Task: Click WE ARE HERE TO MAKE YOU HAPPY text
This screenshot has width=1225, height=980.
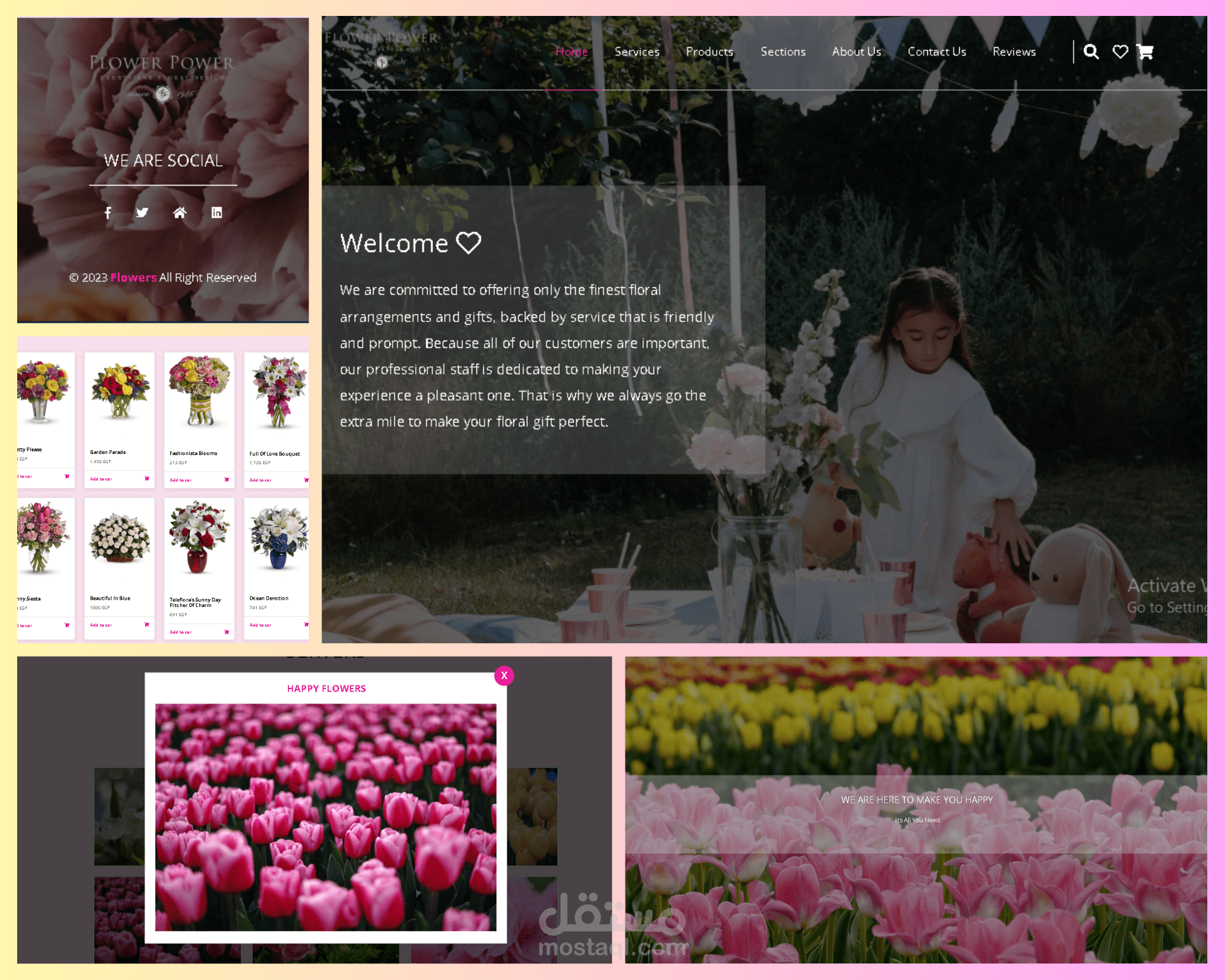Action: point(917,800)
